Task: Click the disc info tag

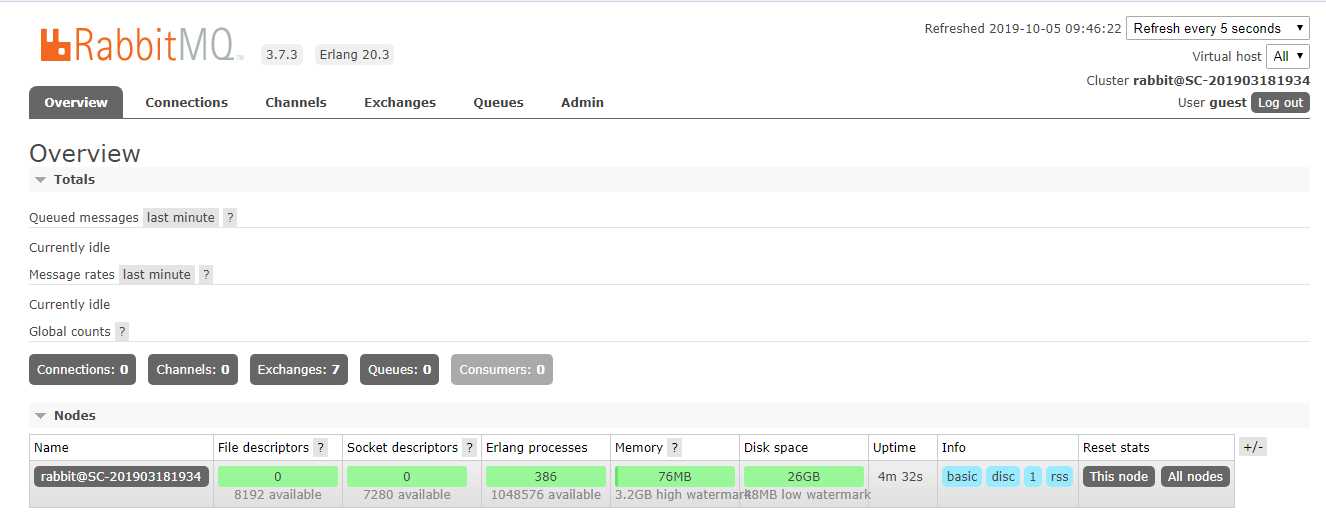Action: coord(1003,476)
